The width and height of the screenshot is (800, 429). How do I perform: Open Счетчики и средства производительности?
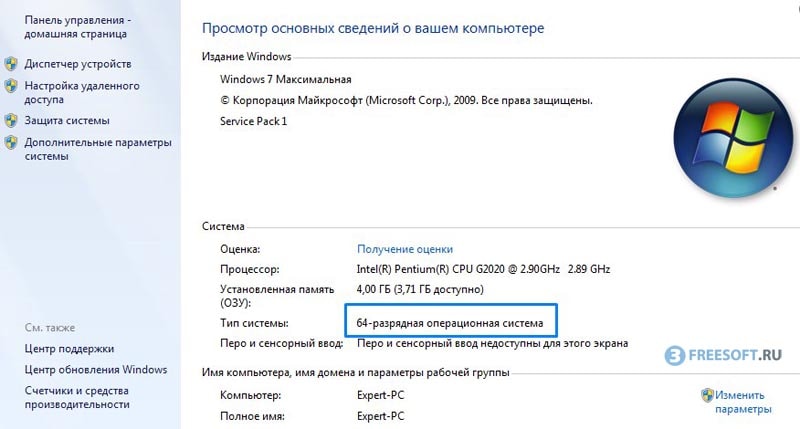[77, 397]
